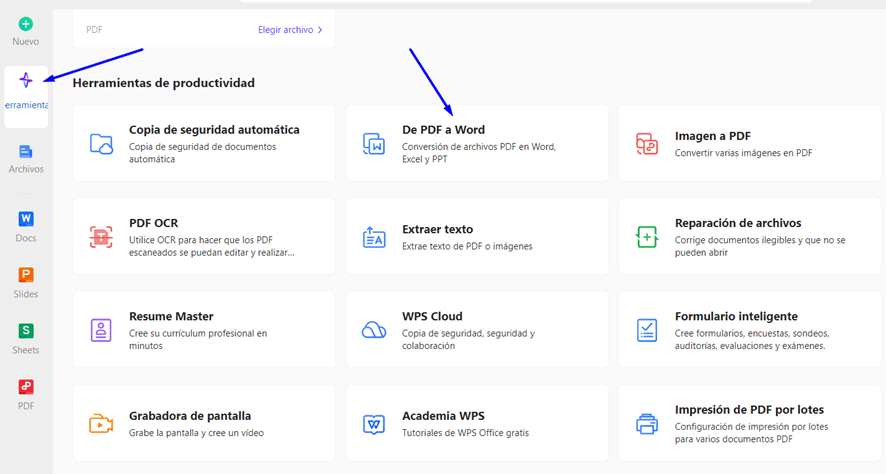Click the PDF OCR scan icon

tap(101, 237)
